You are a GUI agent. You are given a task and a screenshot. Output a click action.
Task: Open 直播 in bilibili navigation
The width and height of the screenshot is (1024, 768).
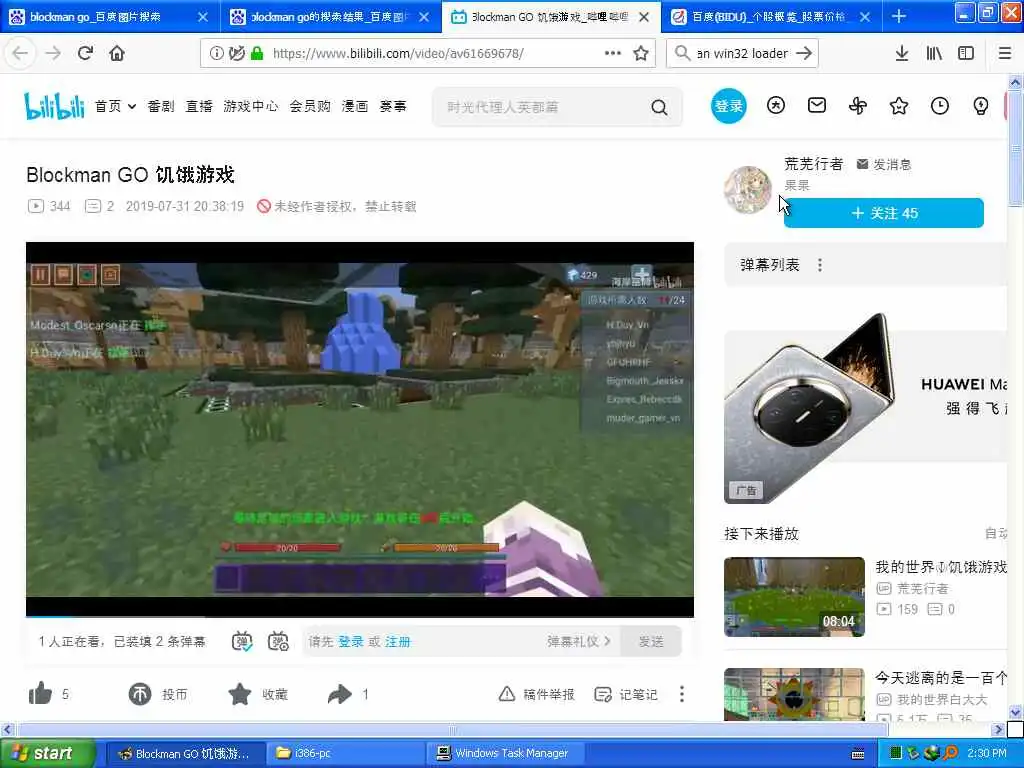199,106
